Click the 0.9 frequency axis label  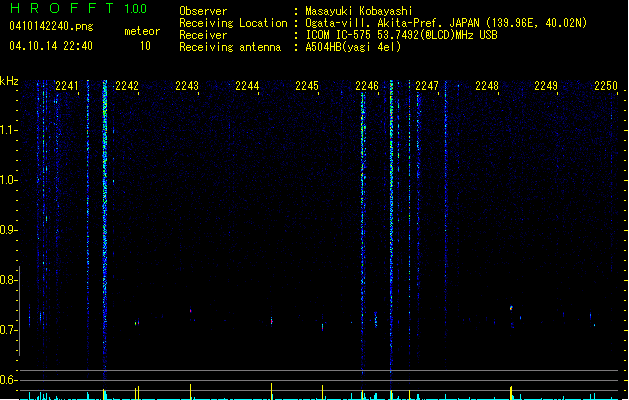tap(8, 230)
